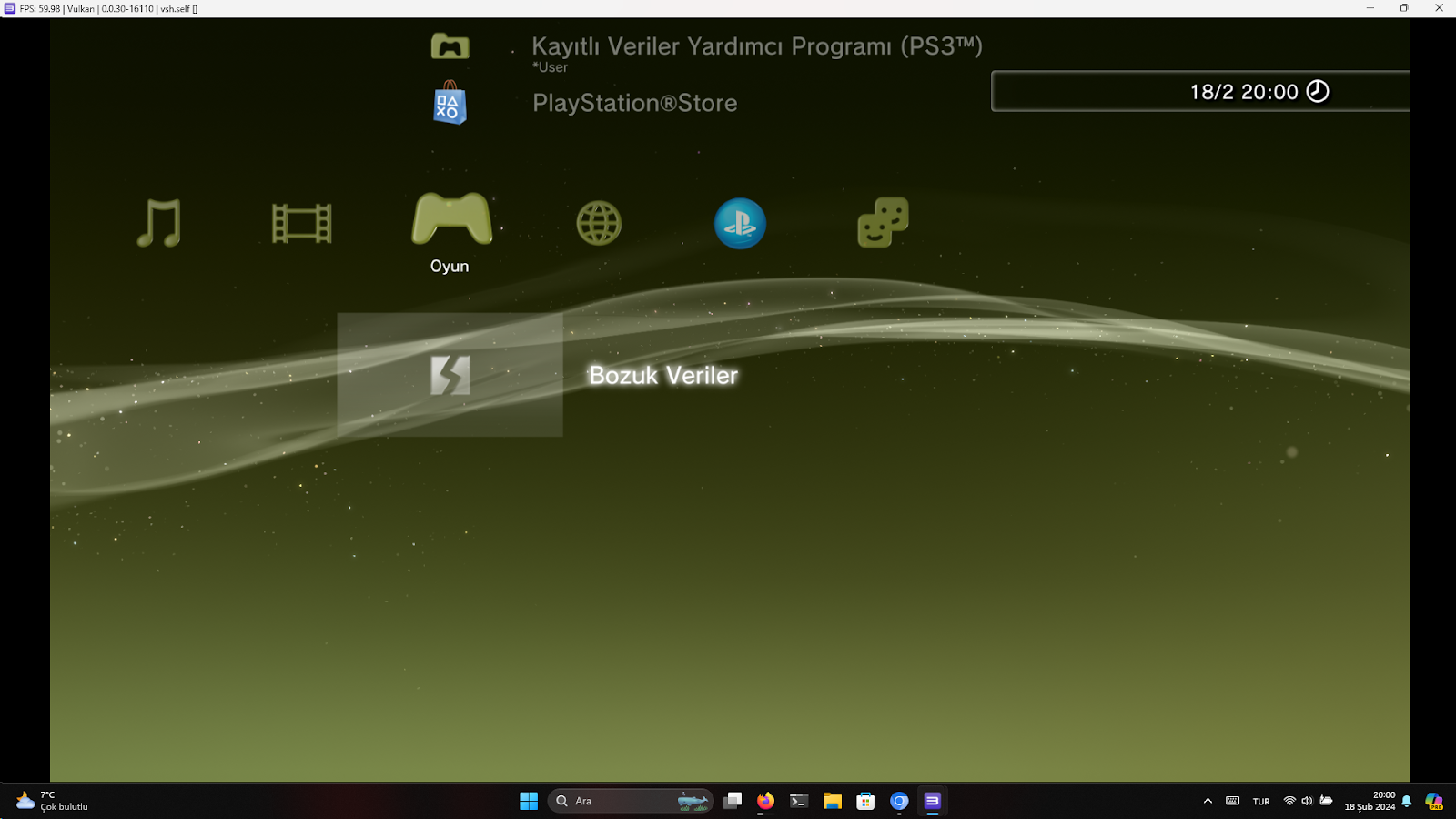Open the volume control in the tray
Image resolution: width=1456 pixels, height=819 pixels.
(x=1307, y=801)
